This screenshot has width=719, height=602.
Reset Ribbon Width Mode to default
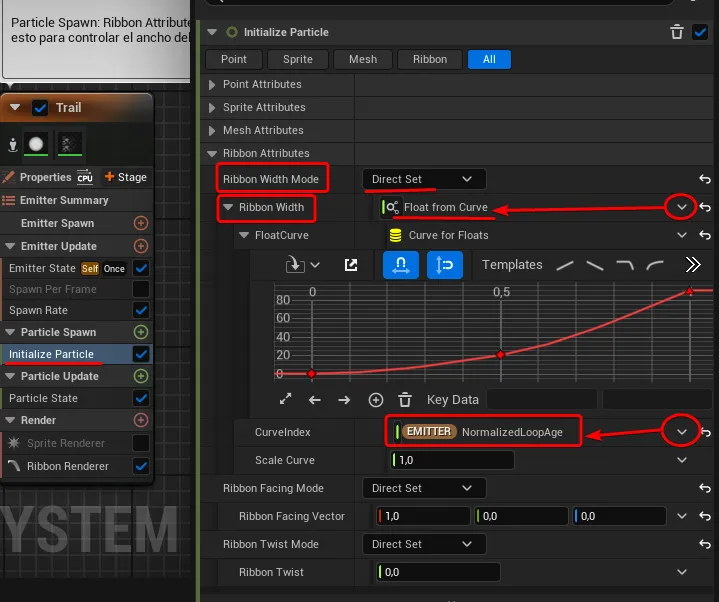[705, 179]
